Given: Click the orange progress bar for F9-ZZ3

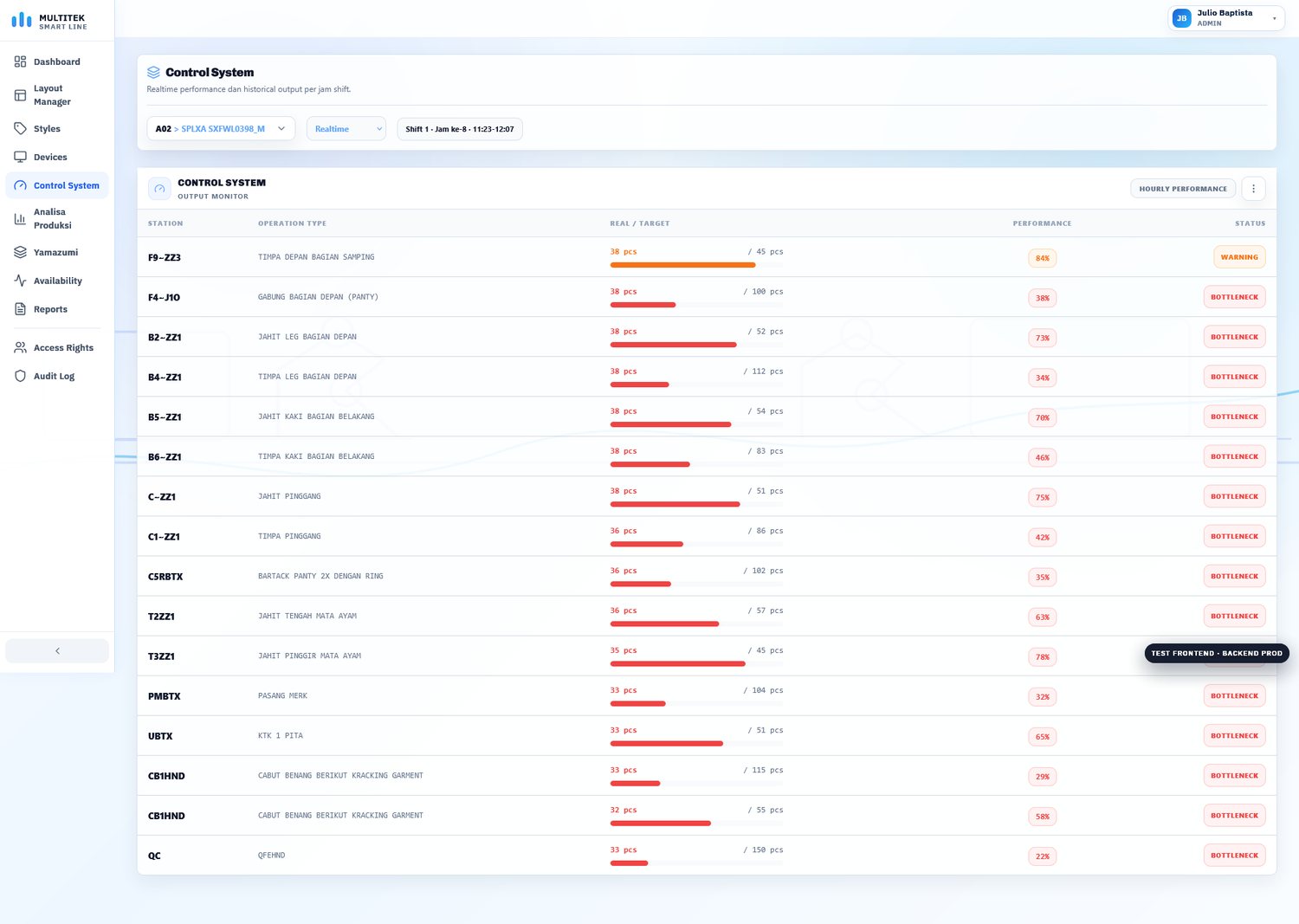Looking at the screenshot, I should pyautogui.click(x=682, y=265).
